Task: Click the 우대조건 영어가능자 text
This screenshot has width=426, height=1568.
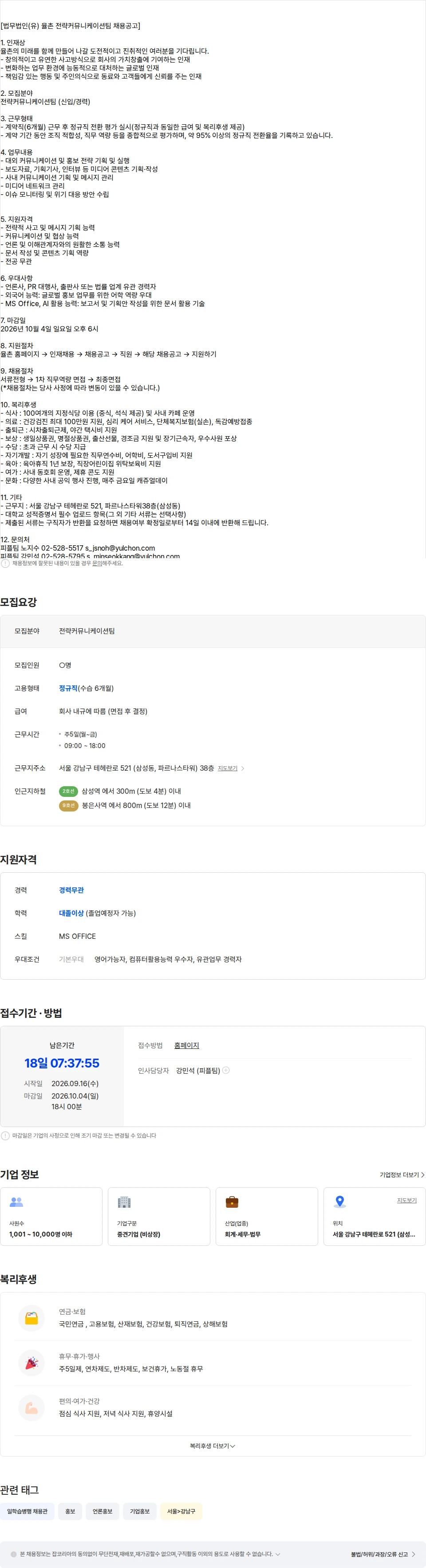Action: (x=167, y=959)
